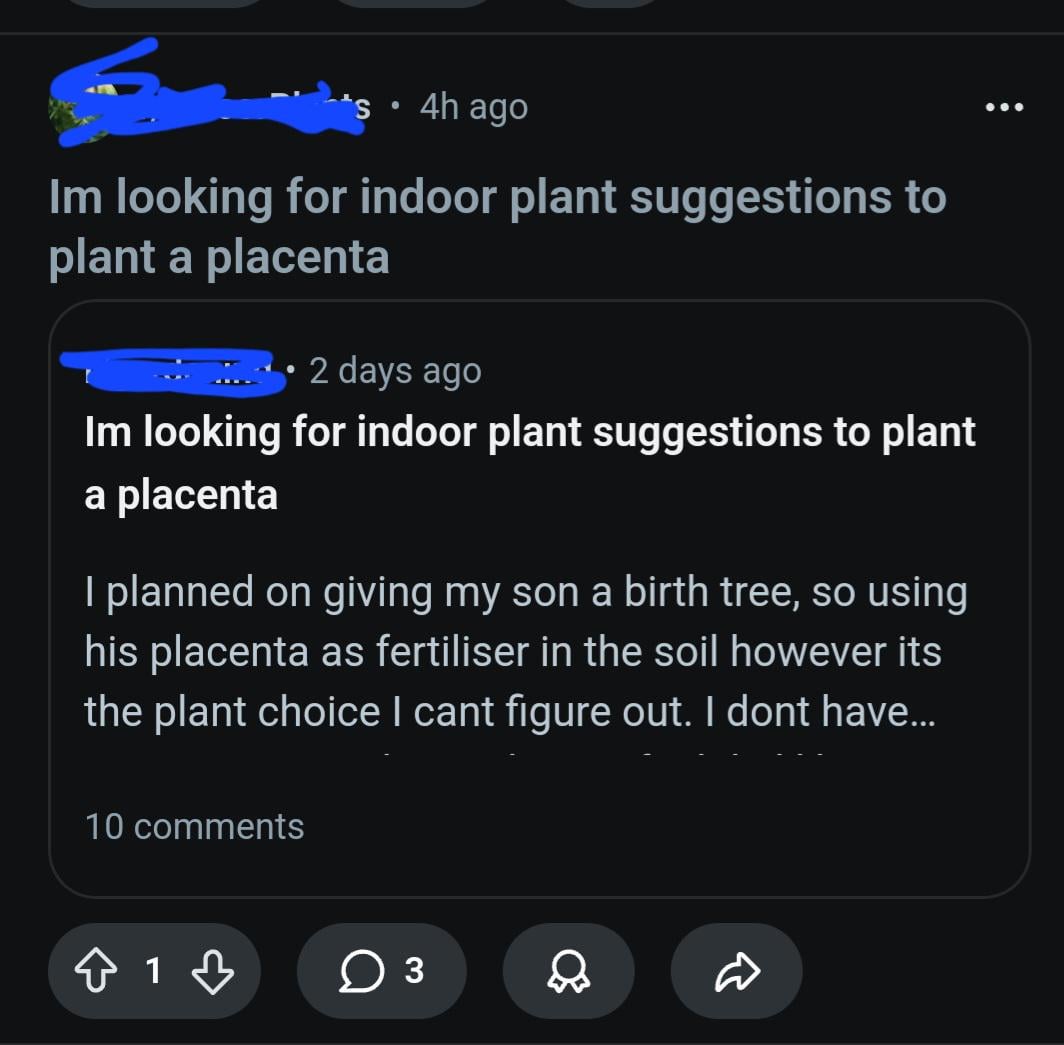Tap the leftmost cropped pill button at top
This screenshot has width=1064, height=1045.
tap(165, 3)
